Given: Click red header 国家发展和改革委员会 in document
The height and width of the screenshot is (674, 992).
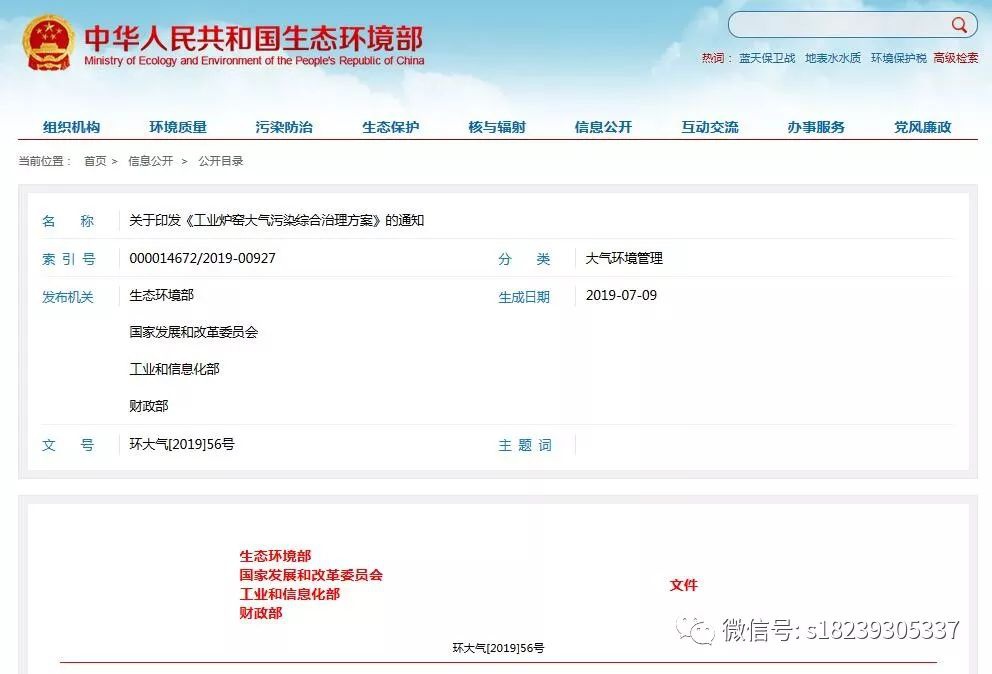Looking at the screenshot, I should 311,575.
